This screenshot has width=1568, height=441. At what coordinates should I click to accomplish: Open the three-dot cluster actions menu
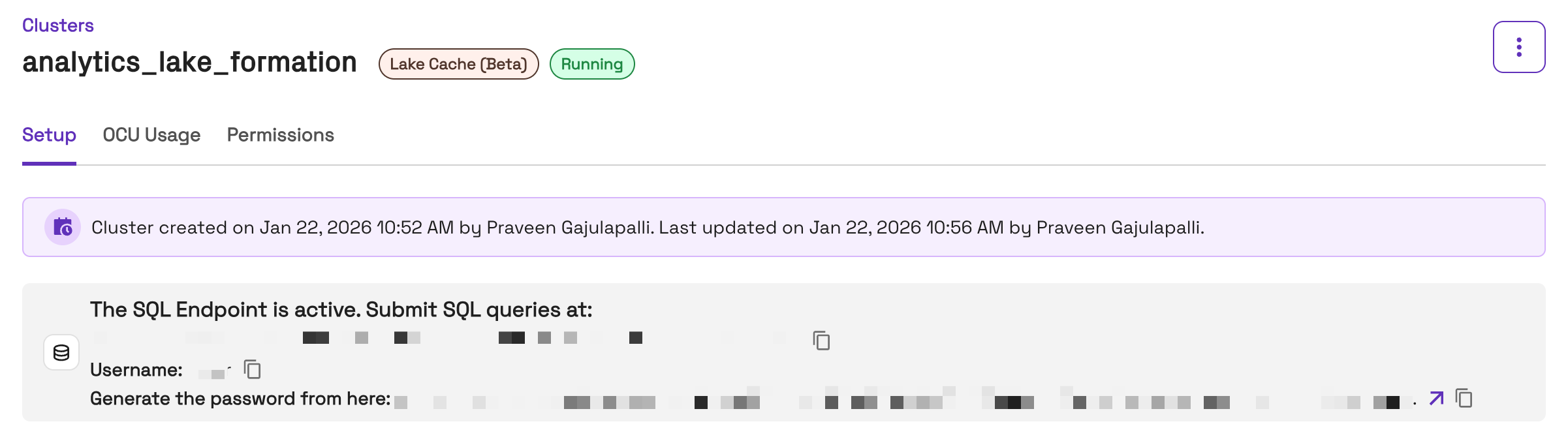(1518, 47)
